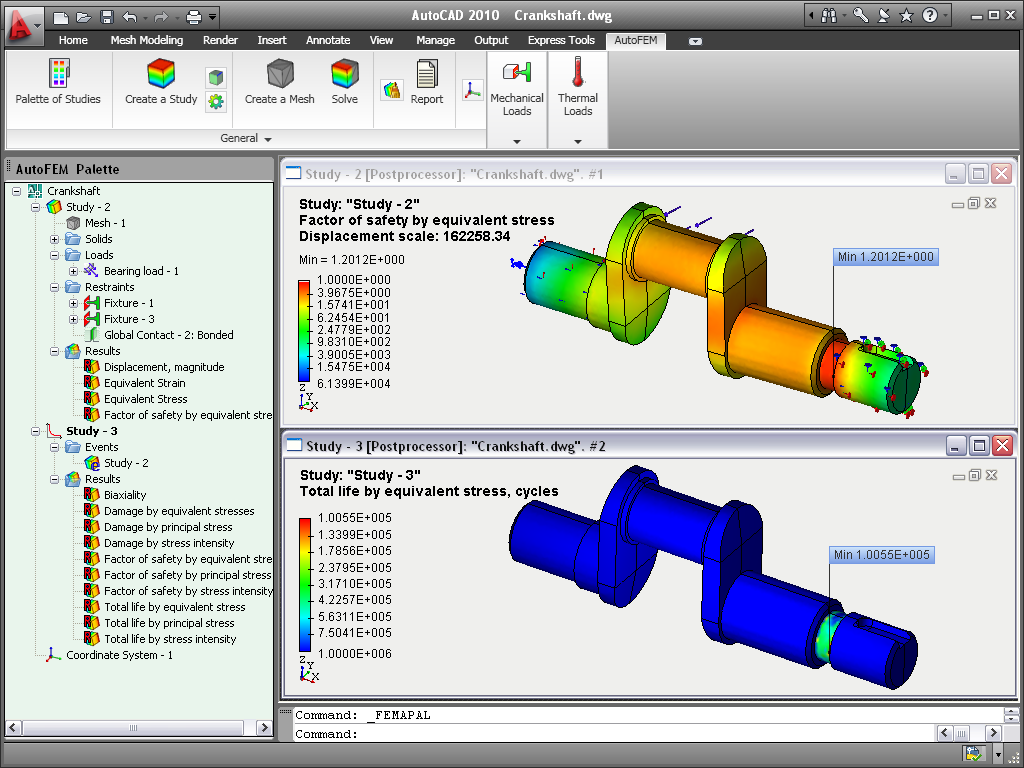Image resolution: width=1024 pixels, height=768 pixels.
Task: Select Mesh - 1 tree item
Action: click(x=105, y=223)
